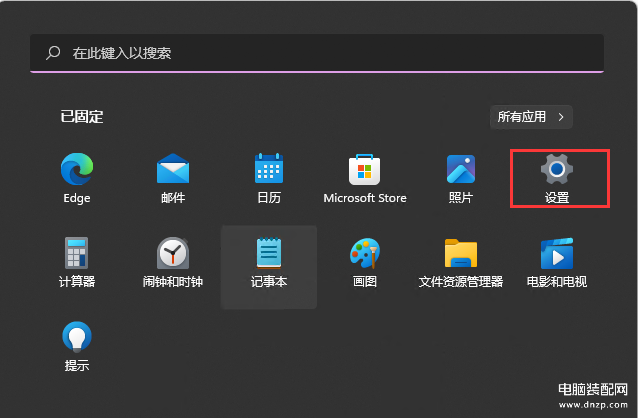Click the magnifier search icon
This screenshot has width=638, height=418.
click(x=53, y=53)
